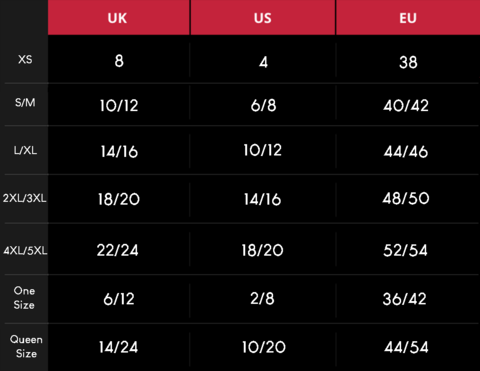The height and width of the screenshot is (371, 480).
Task: Click UK size 18/20 cell
Action: pos(119,199)
